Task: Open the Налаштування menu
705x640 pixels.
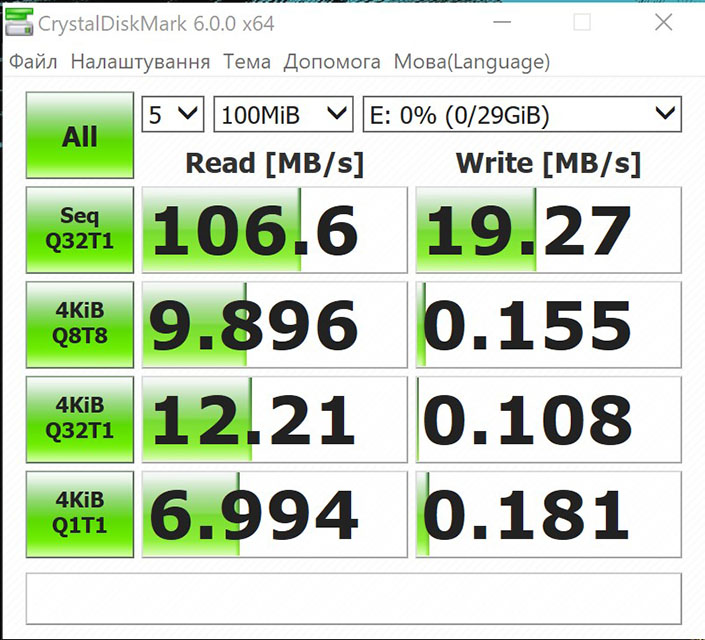Action: click(140, 62)
